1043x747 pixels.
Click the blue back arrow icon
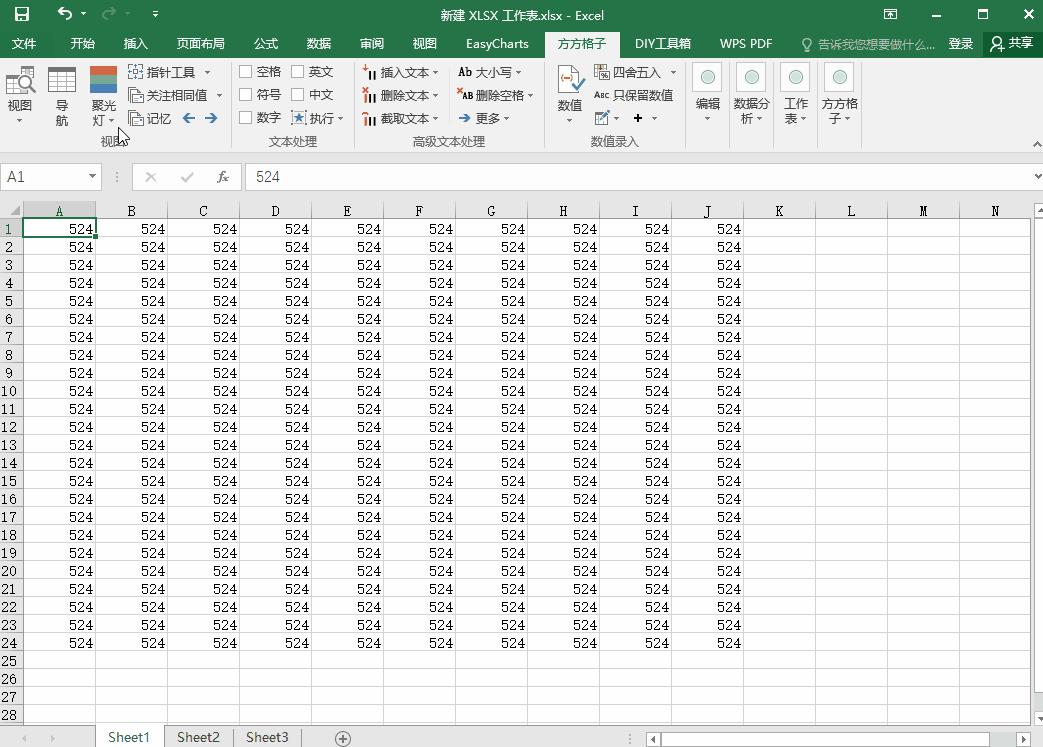(x=189, y=118)
